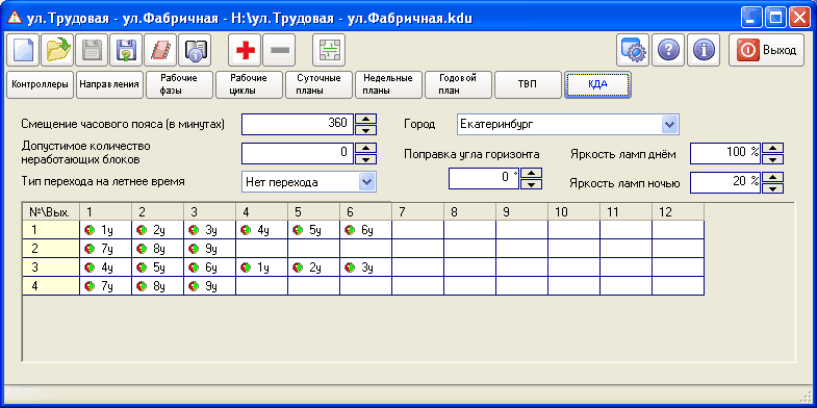Click the green intersection scheme icon
This screenshot has width=817, height=408.
329,50
